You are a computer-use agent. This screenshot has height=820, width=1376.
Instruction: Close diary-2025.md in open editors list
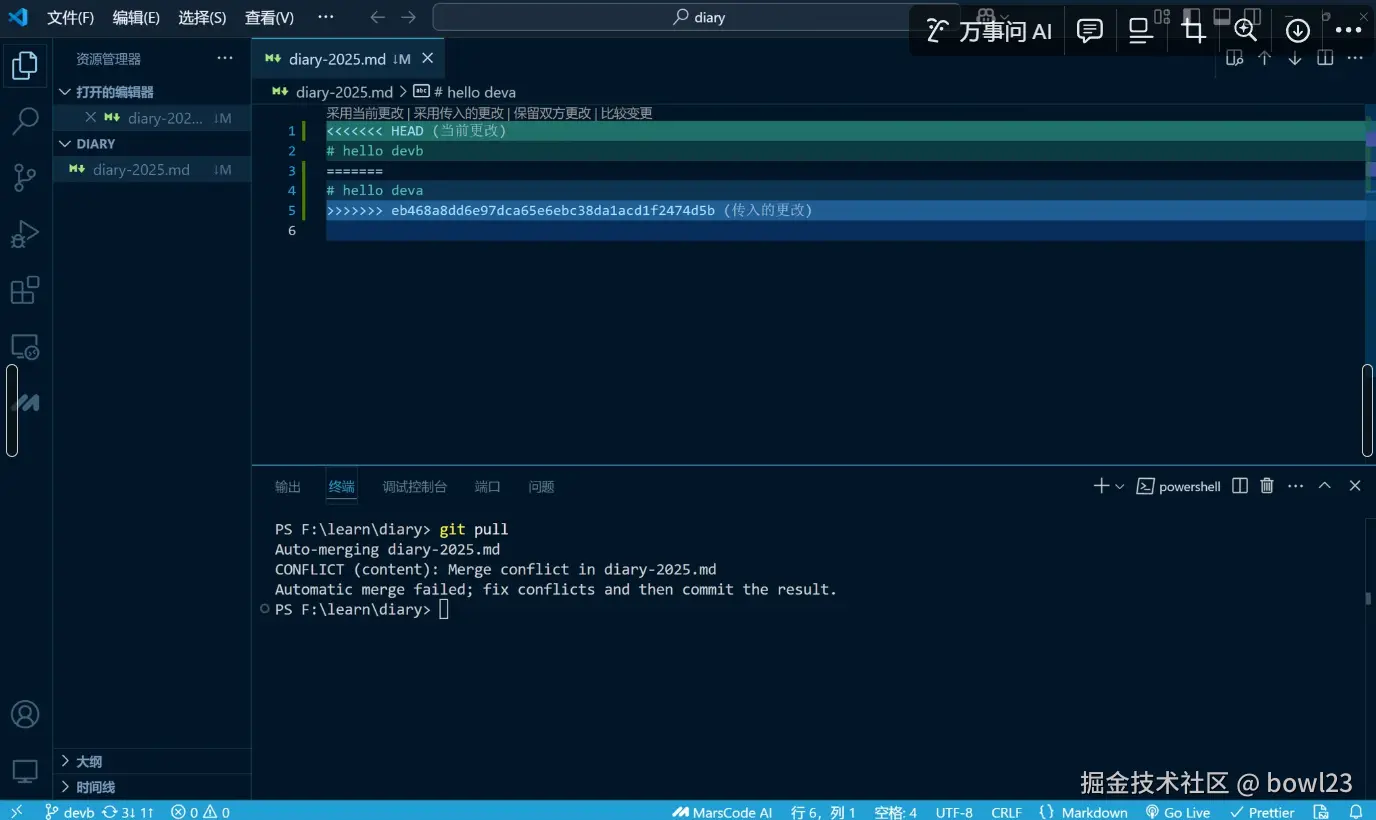pos(91,118)
